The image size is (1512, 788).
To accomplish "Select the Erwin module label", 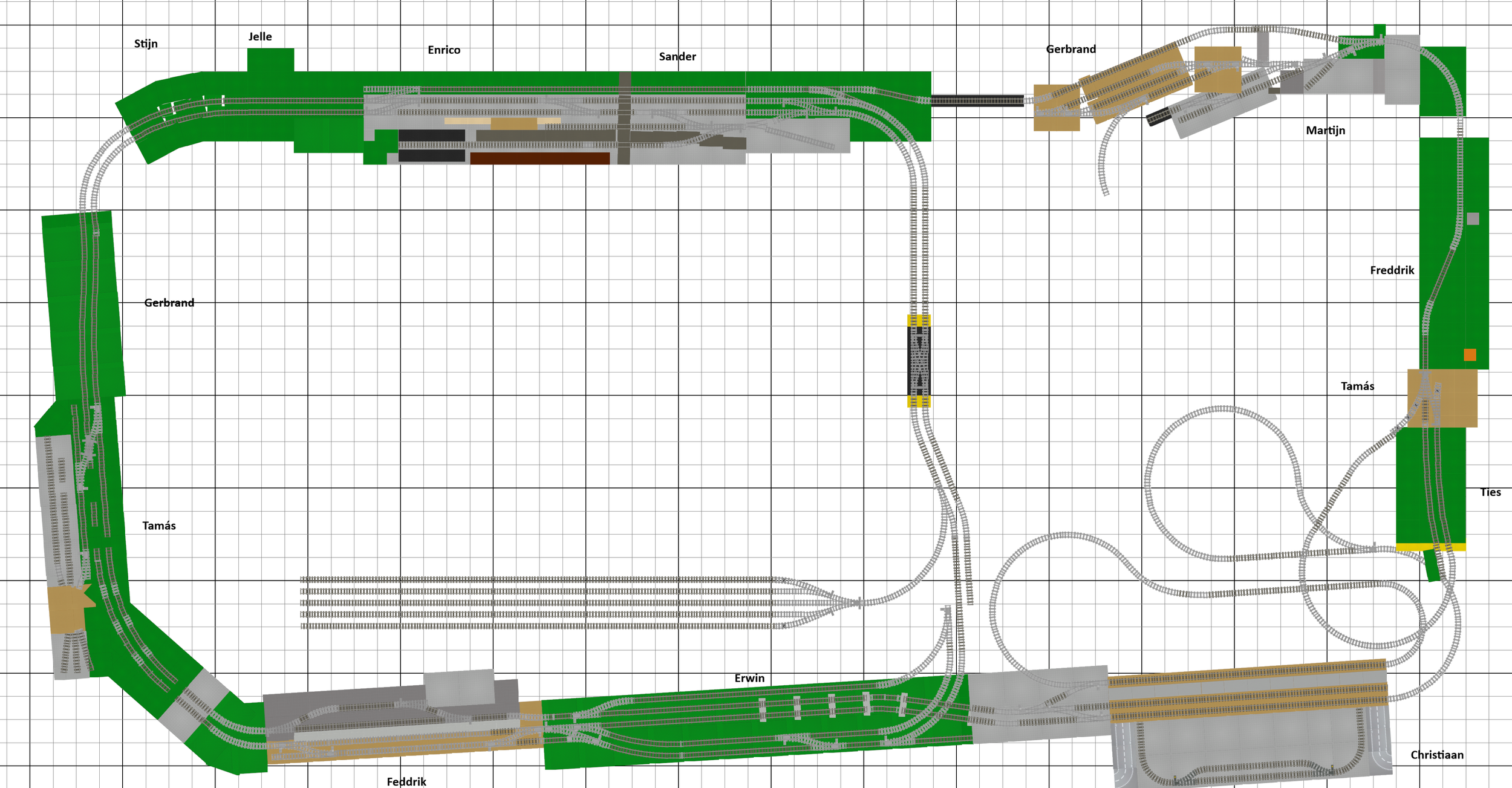I will click(x=749, y=679).
